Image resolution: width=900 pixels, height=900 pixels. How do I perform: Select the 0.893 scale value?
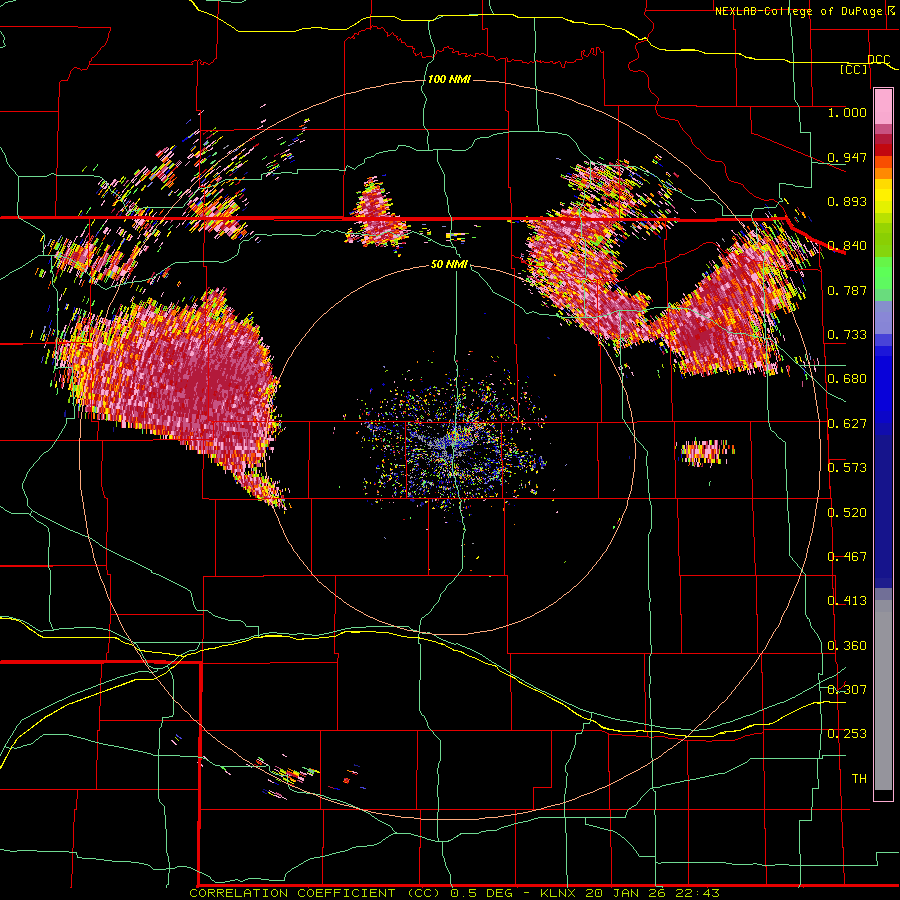coord(847,201)
